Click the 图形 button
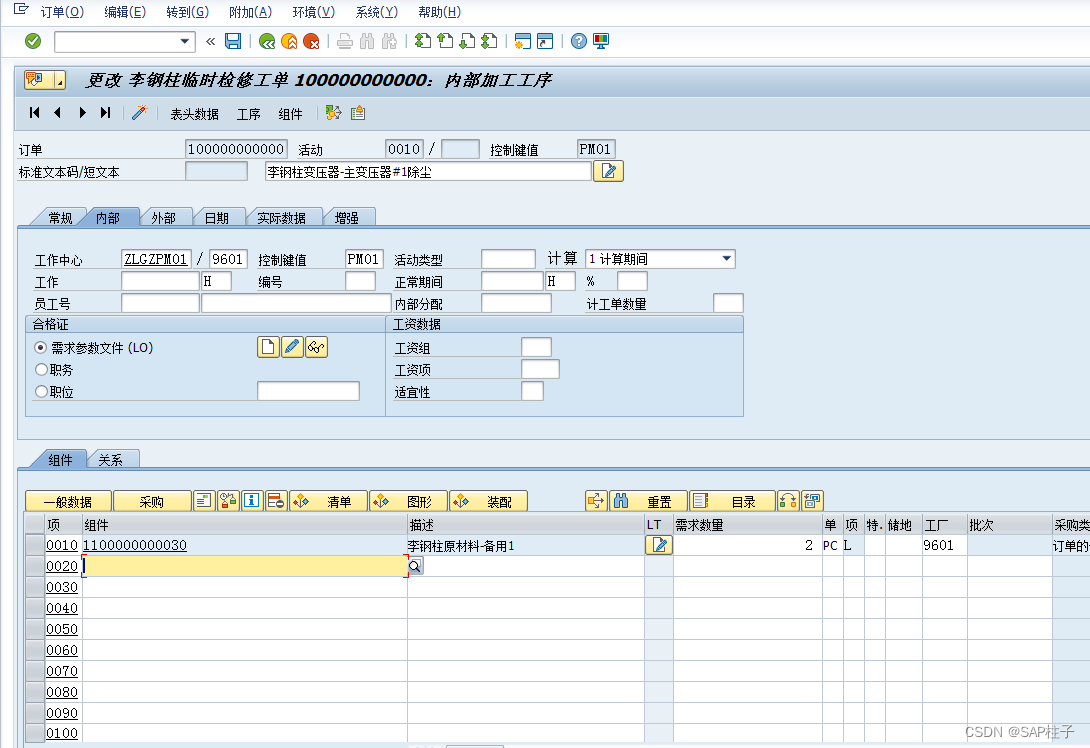 coord(409,501)
